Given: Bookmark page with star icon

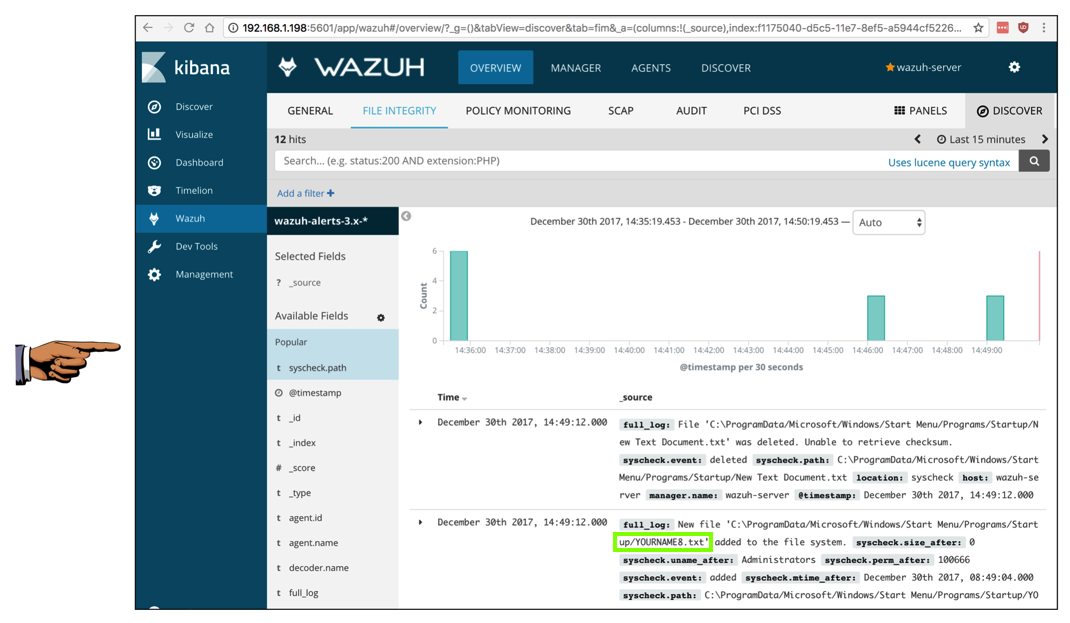Looking at the screenshot, I should click(979, 28).
